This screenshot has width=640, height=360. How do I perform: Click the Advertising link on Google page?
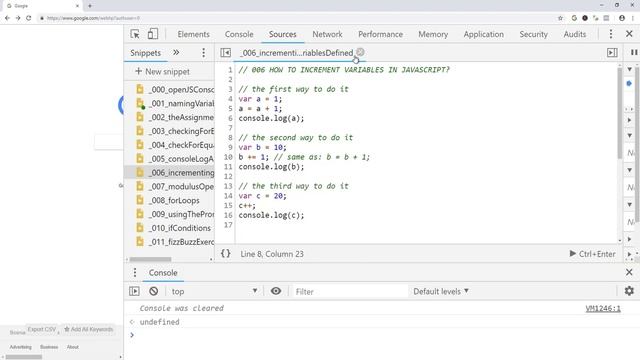click(x=20, y=347)
